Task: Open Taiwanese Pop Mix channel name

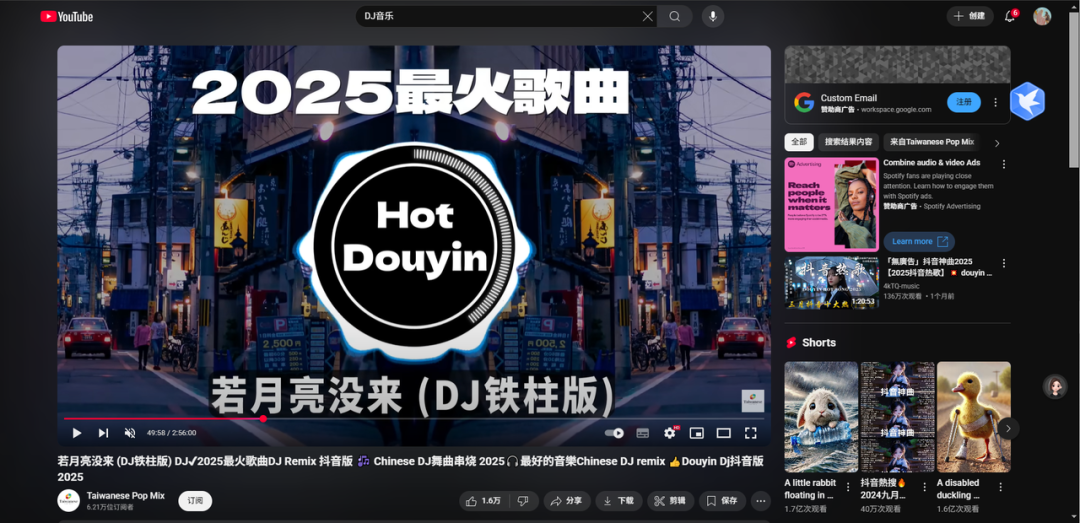Action: pos(126,495)
